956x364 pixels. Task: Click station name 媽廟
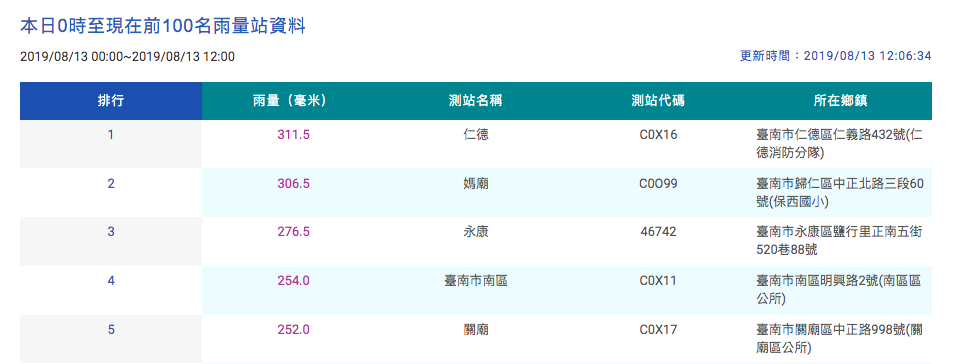[476, 184]
